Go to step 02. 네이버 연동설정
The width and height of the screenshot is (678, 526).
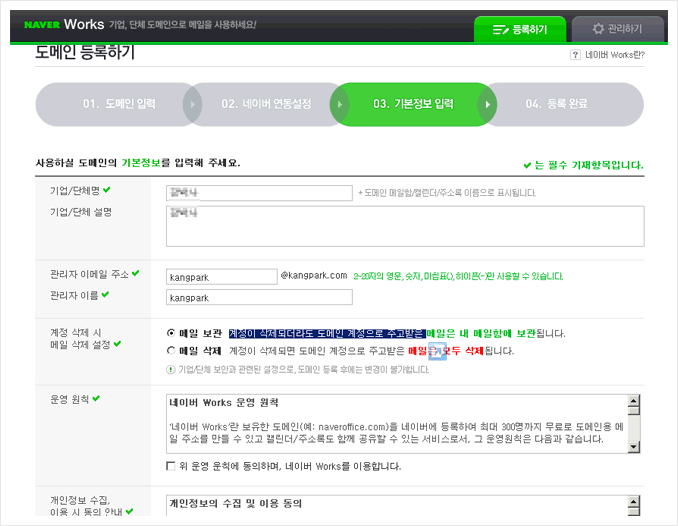click(266, 104)
